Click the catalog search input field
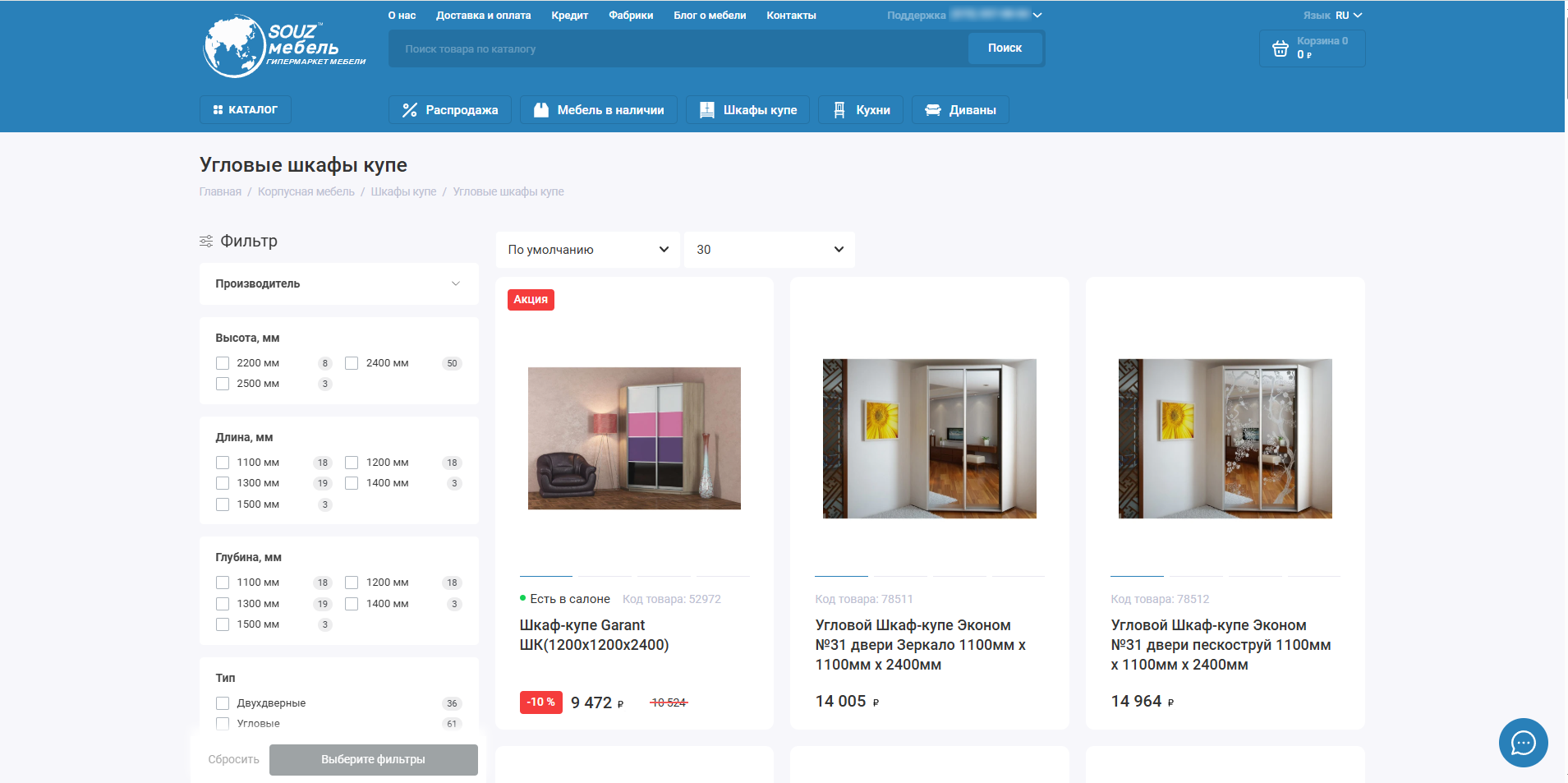Image resolution: width=1568 pixels, height=783 pixels. (678, 48)
